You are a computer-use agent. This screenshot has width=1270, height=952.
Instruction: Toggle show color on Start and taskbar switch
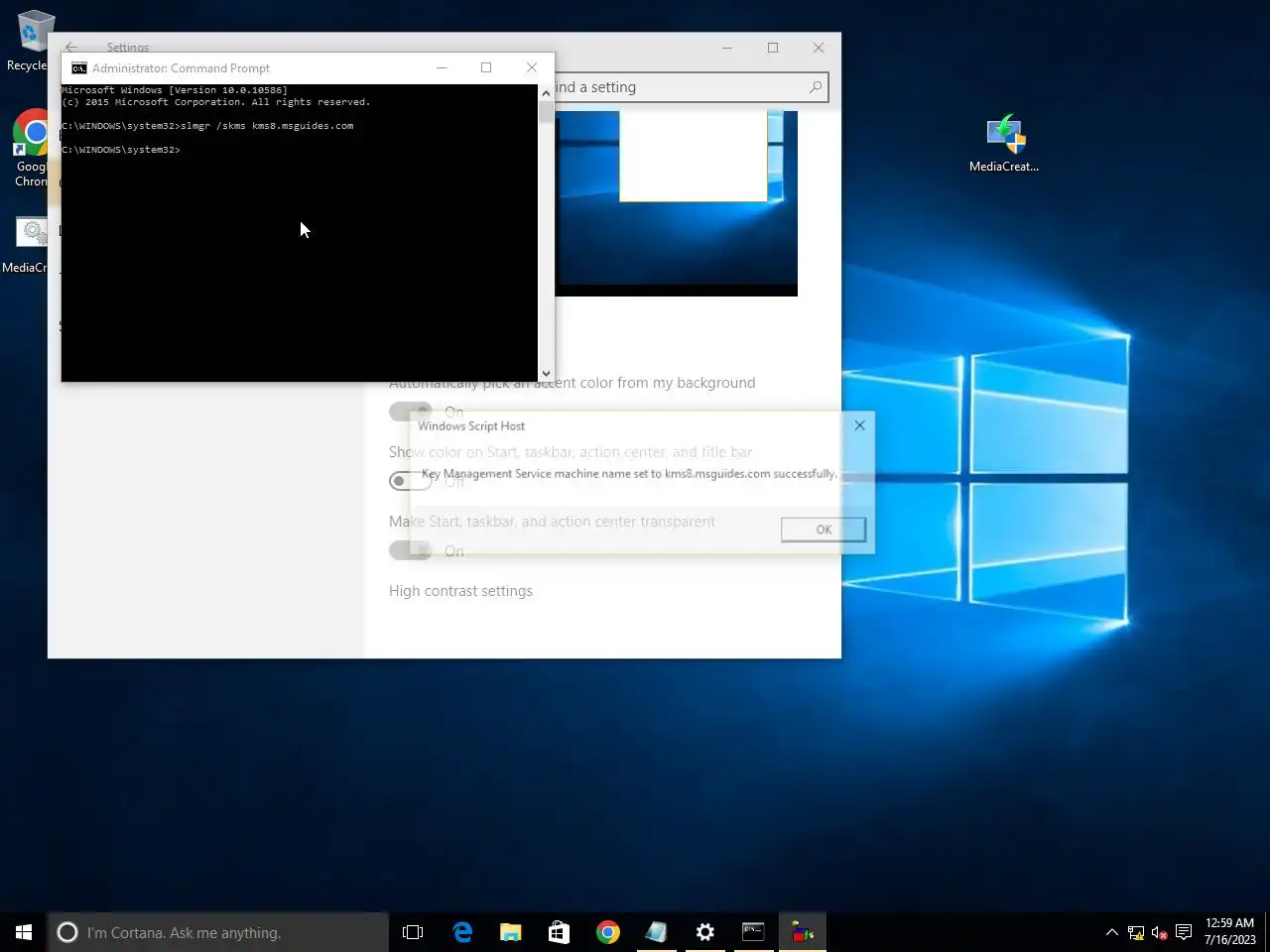(410, 481)
